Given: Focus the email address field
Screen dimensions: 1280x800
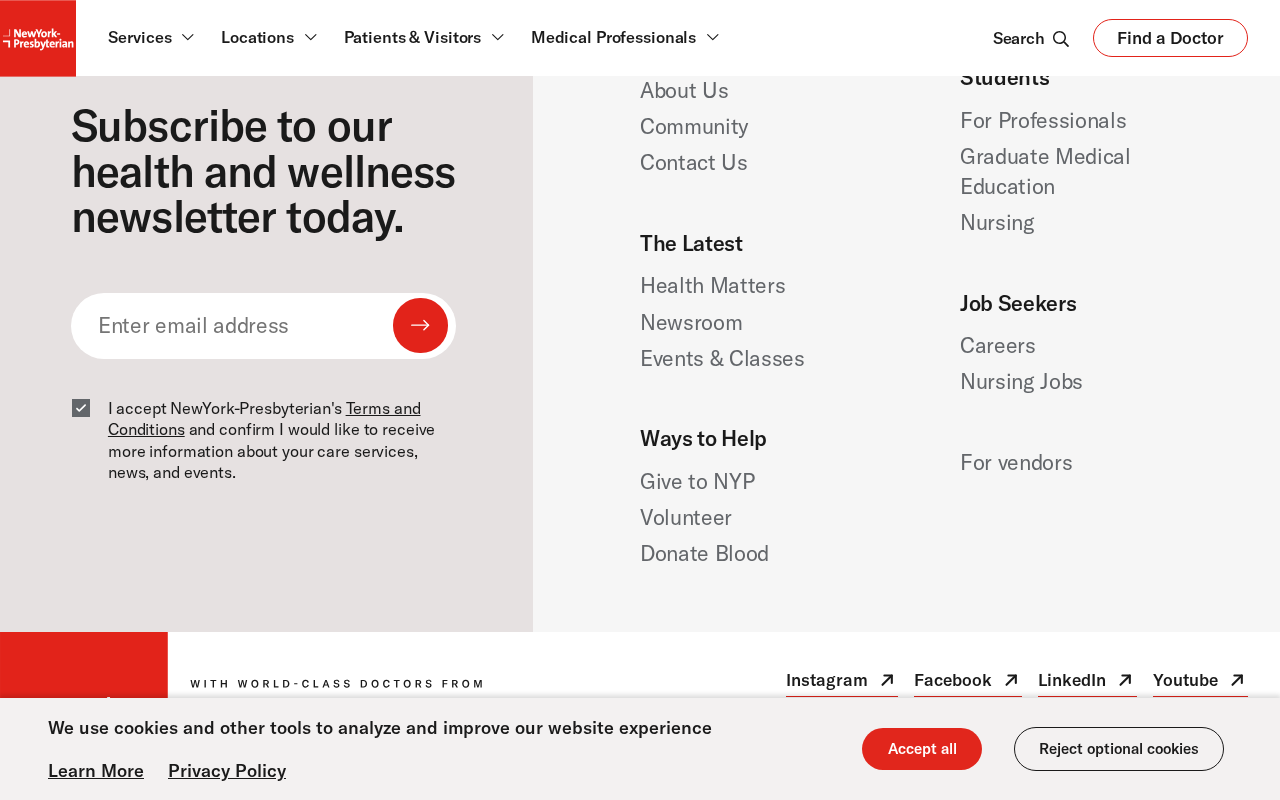Looking at the screenshot, I should click(x=232, y=326).
